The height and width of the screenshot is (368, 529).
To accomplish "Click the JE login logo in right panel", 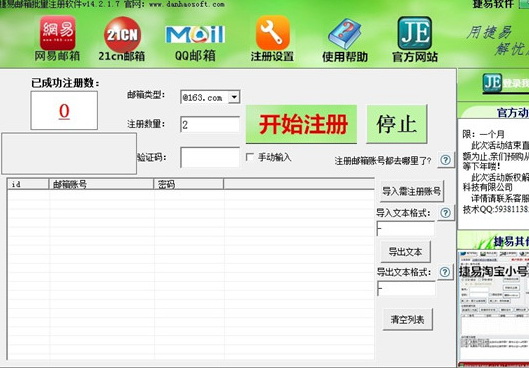I will click(492, 83).
